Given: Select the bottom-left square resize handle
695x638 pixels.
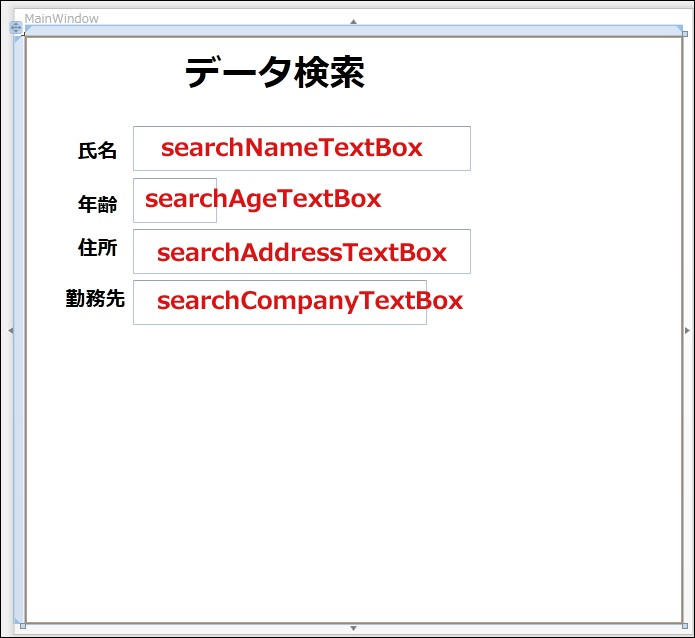Looking at the screenshot, I should (23, 626).
